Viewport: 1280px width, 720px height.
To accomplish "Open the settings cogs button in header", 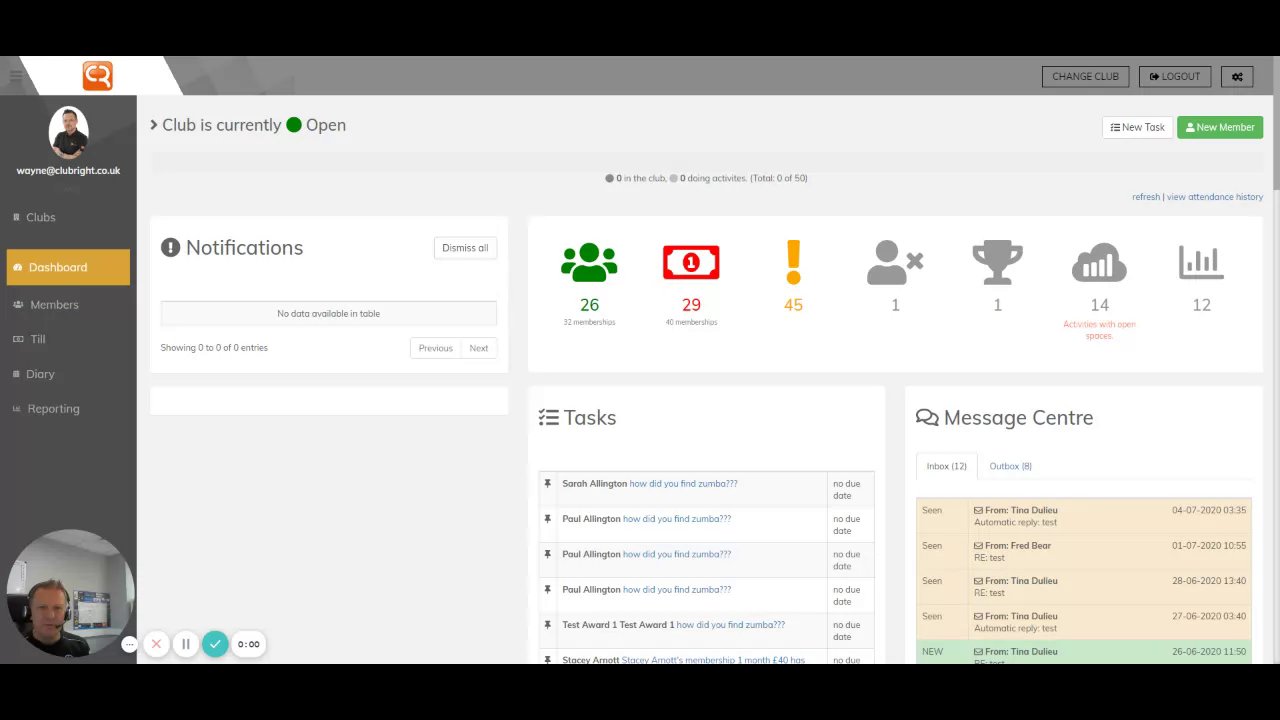I will 1237,76.
